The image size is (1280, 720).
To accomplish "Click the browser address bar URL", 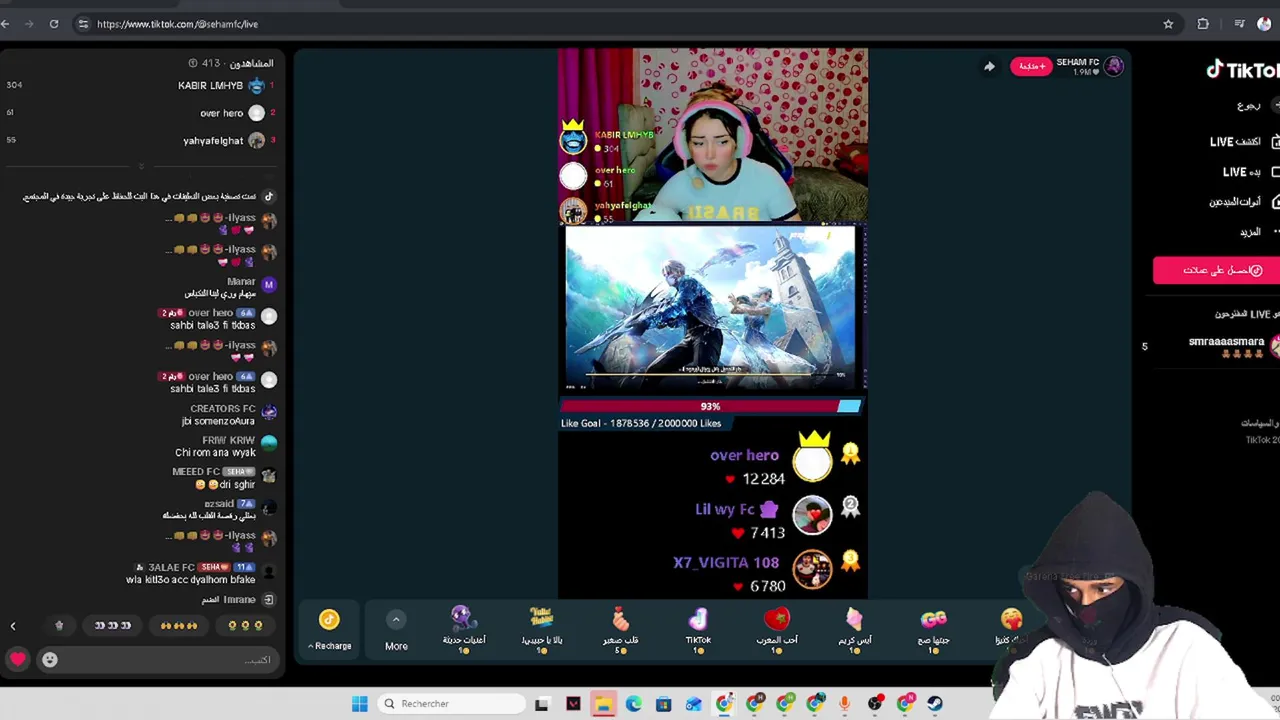I will (x=177, y=24).
